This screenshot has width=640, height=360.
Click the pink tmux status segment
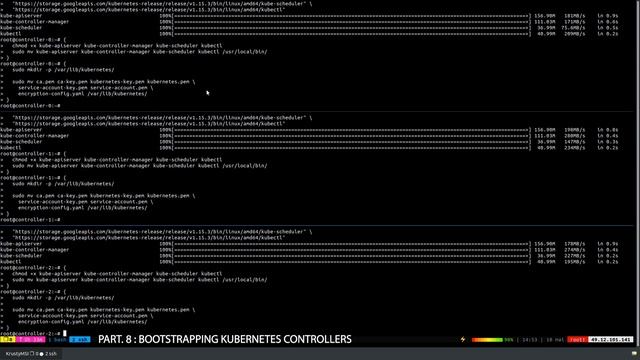pos(31,340)
